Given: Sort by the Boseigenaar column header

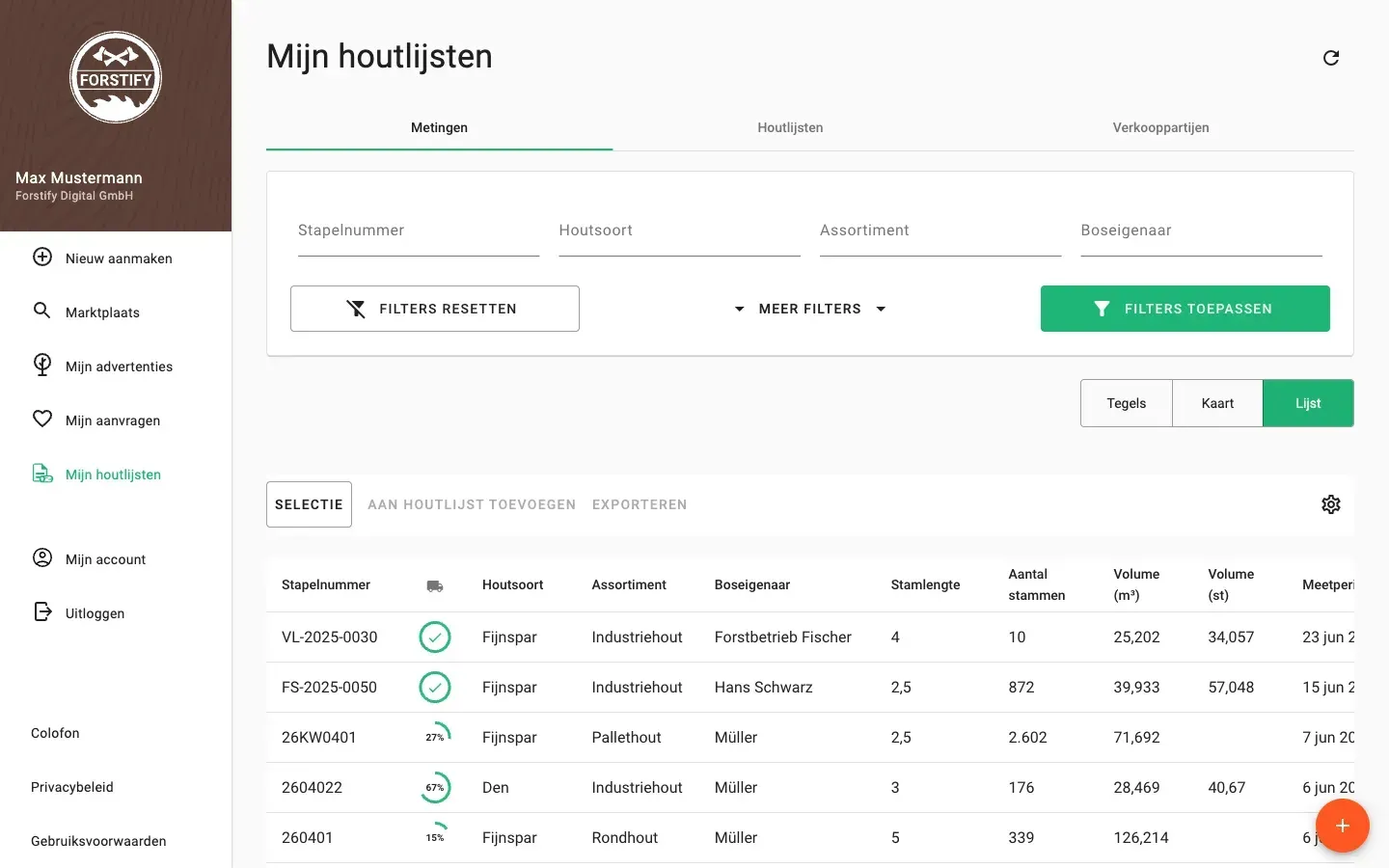Looking at the screenshot, I should point(752,584).
